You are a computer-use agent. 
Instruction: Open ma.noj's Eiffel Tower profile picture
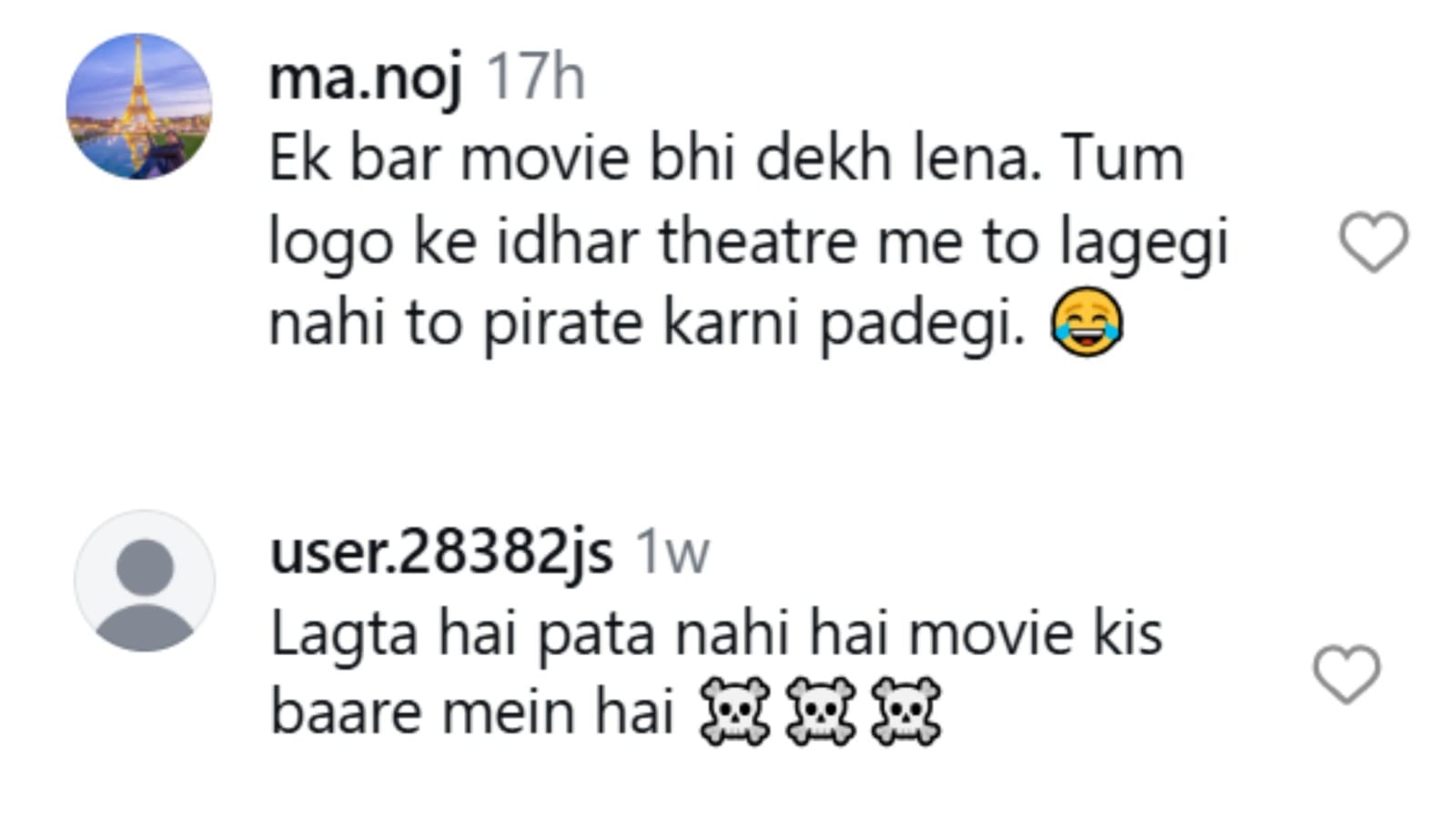point(139,106)
